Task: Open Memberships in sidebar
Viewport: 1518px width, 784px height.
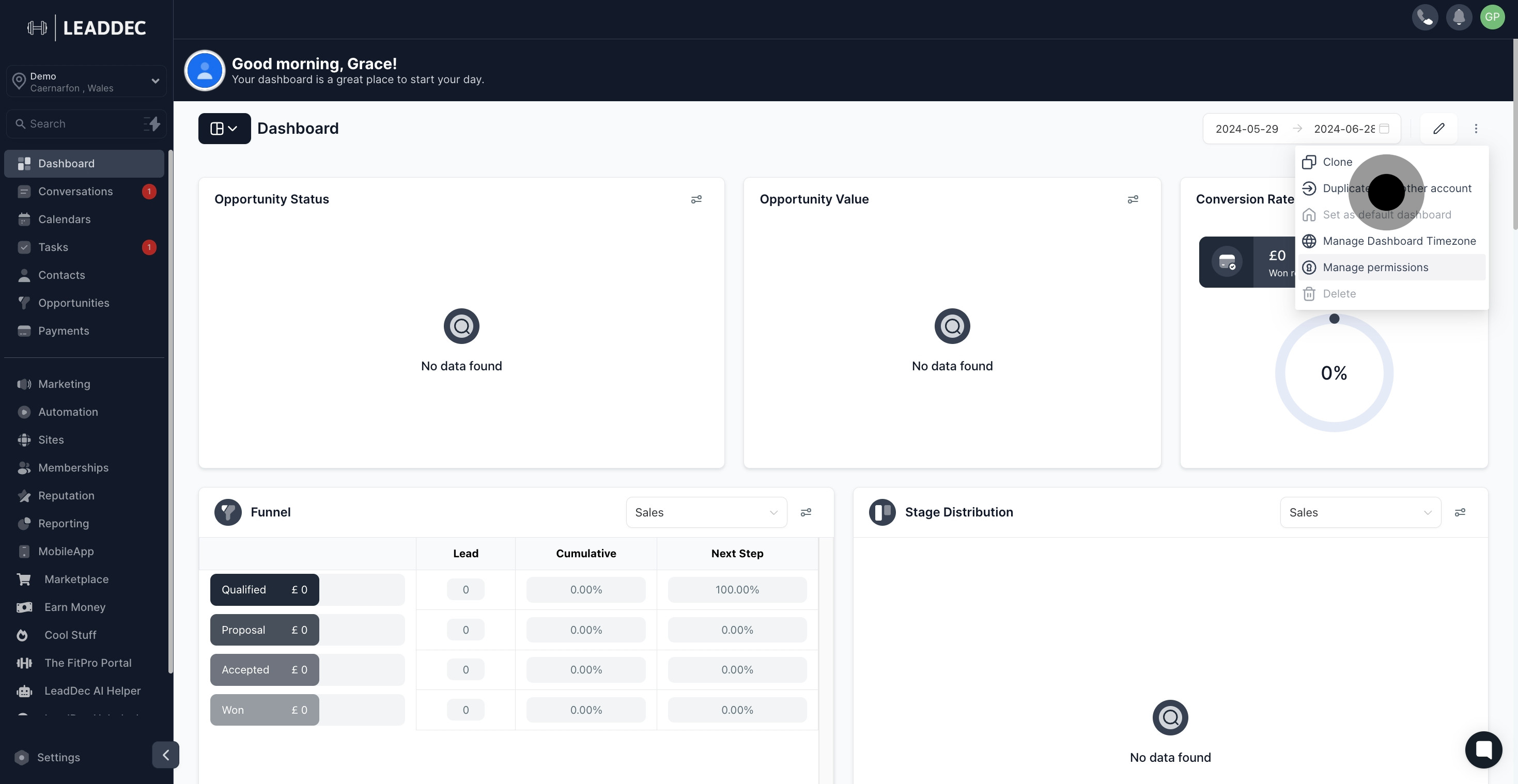Action: coord(84,468)
